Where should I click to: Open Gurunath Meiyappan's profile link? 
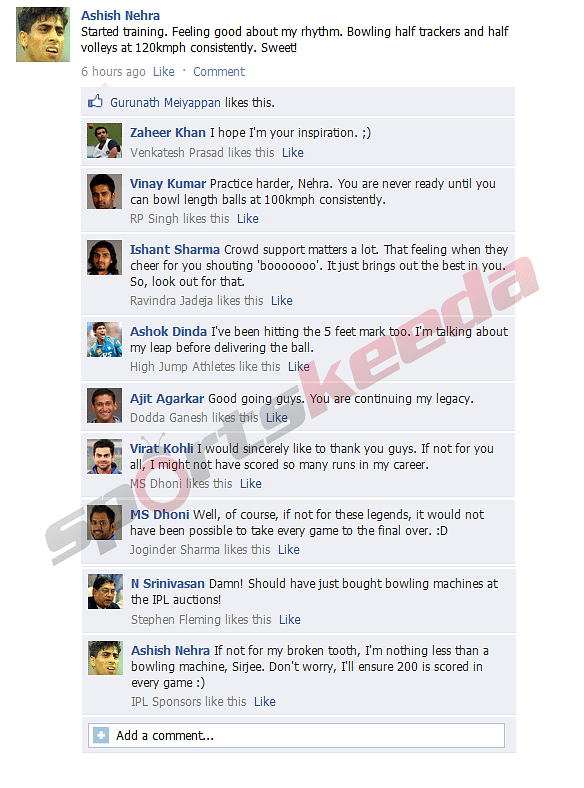165,103
